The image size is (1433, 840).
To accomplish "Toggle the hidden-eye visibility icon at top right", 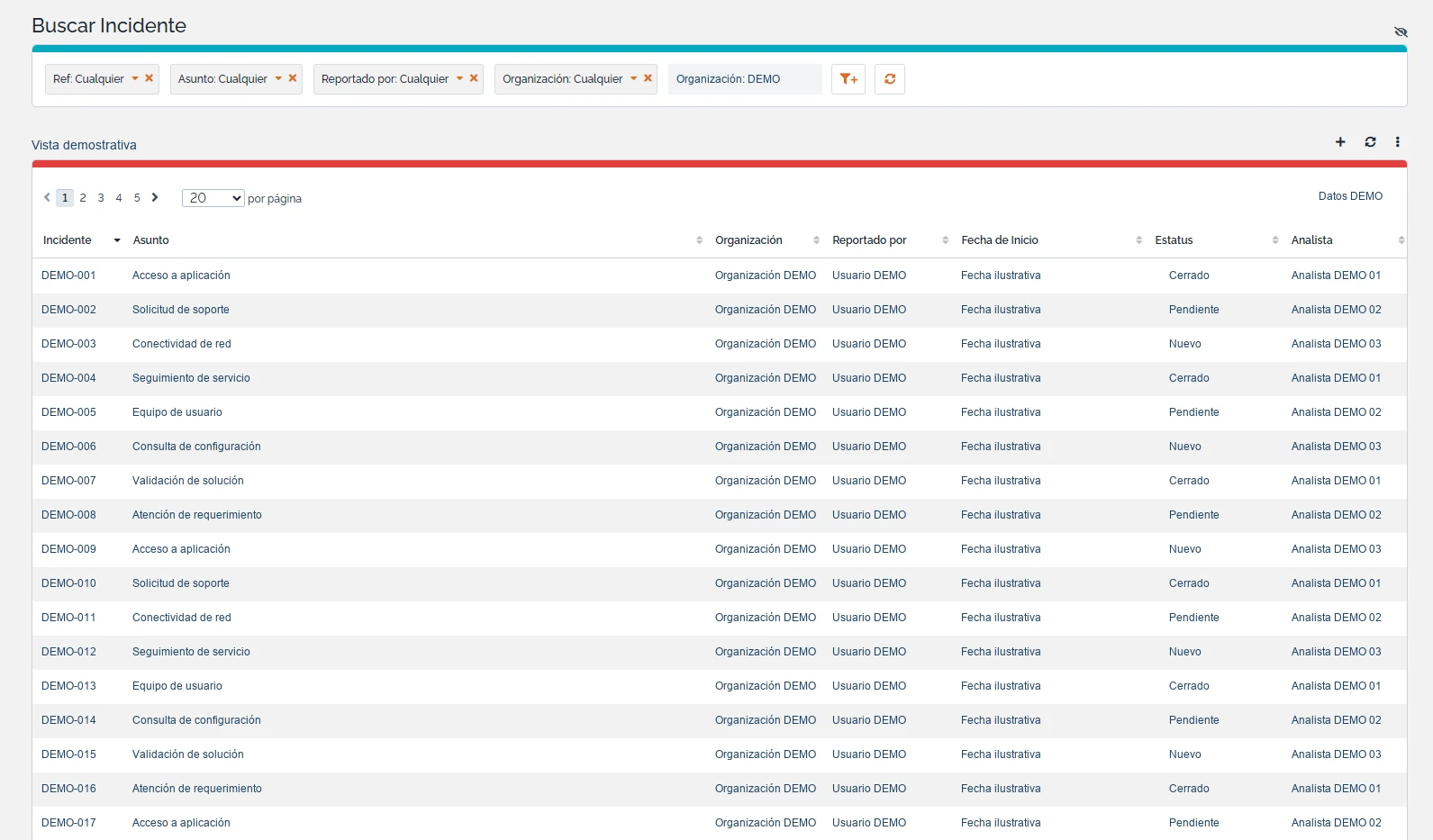I will 1401,32.
